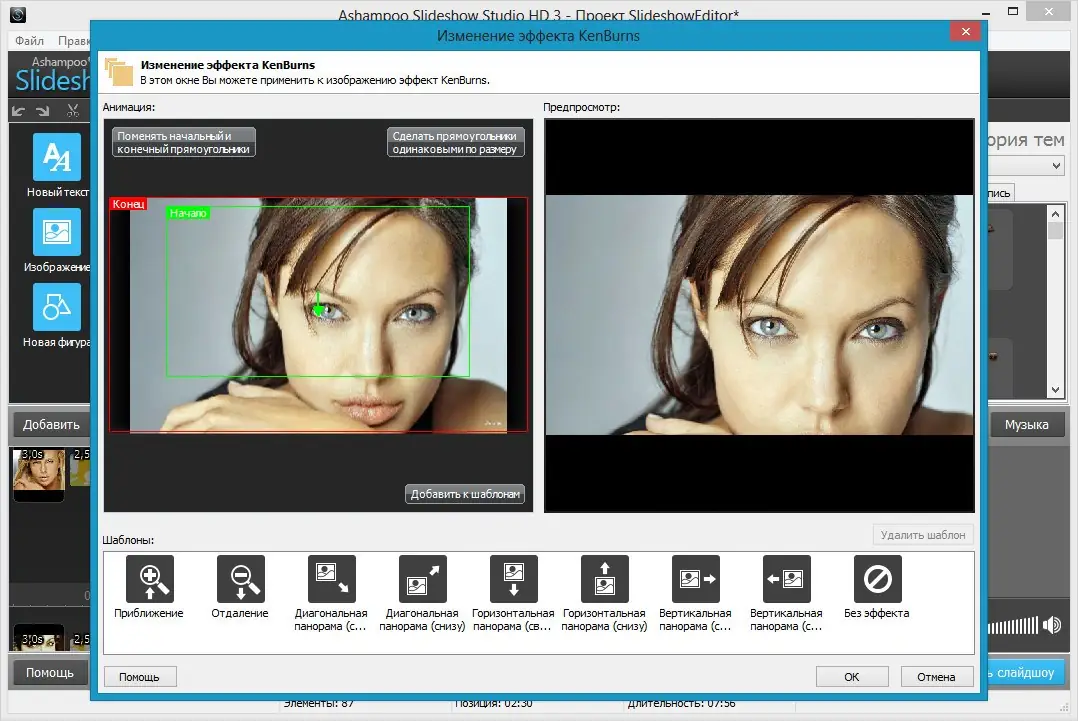1078x721 pixels.
Task: Click Помощь button in main window
Action: click(50, 672)
